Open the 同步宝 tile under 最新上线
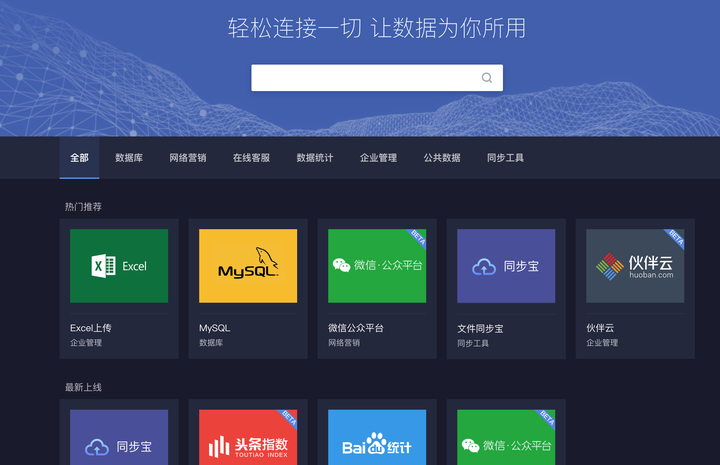 (x=119, y=437)
